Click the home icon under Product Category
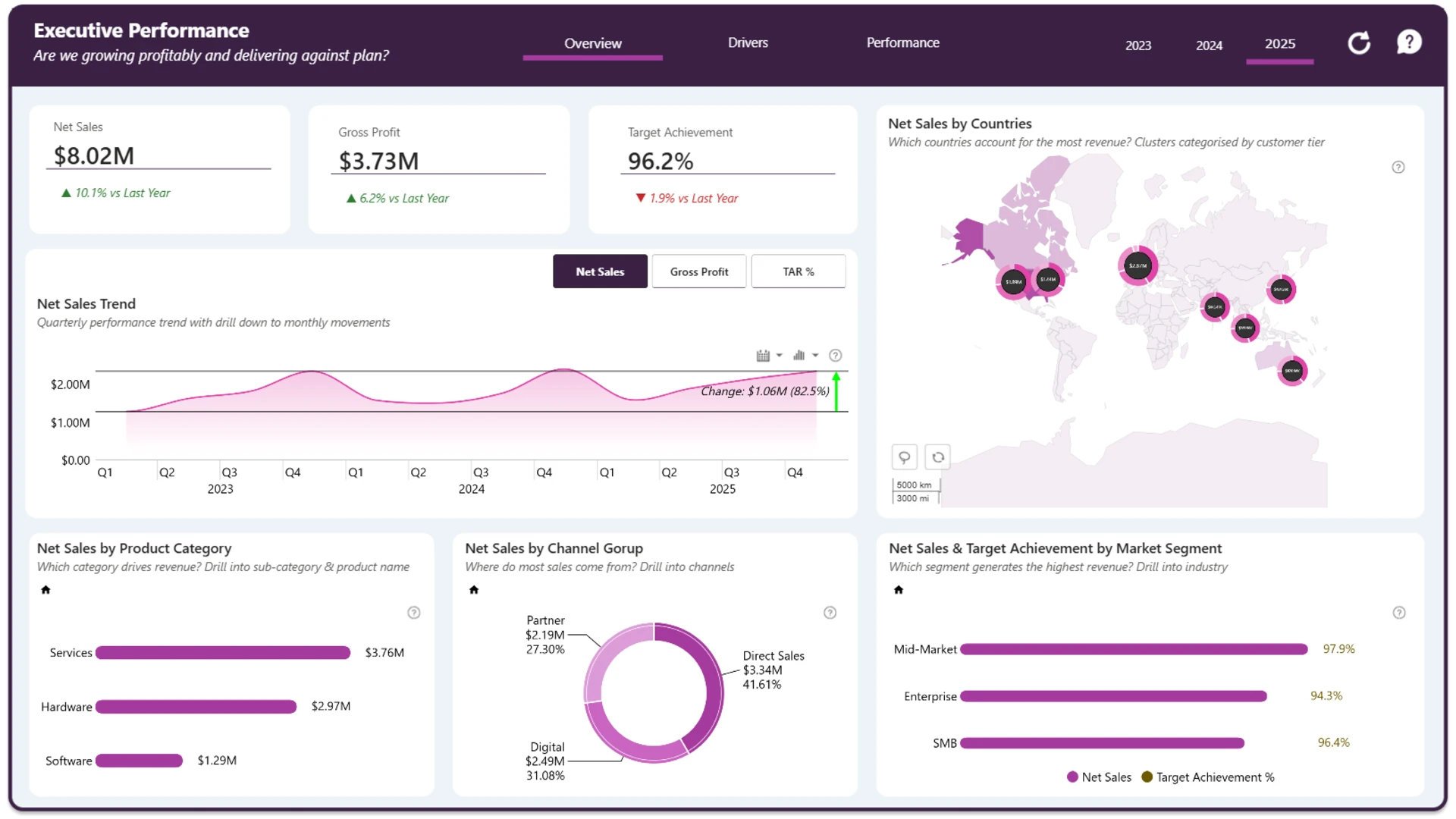The width and height of the screenshot is (1456, 819). point(45,590)
